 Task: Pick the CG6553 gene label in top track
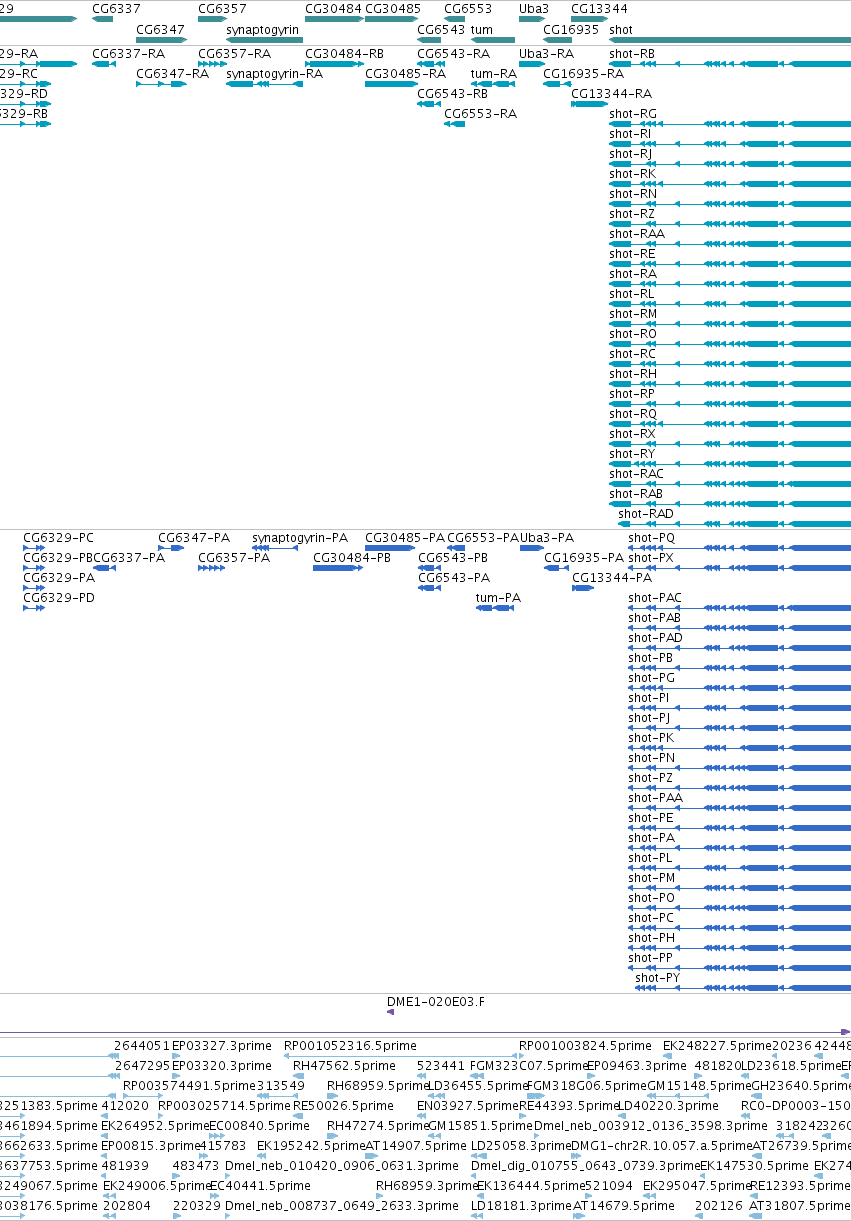[x=468, y=8]
